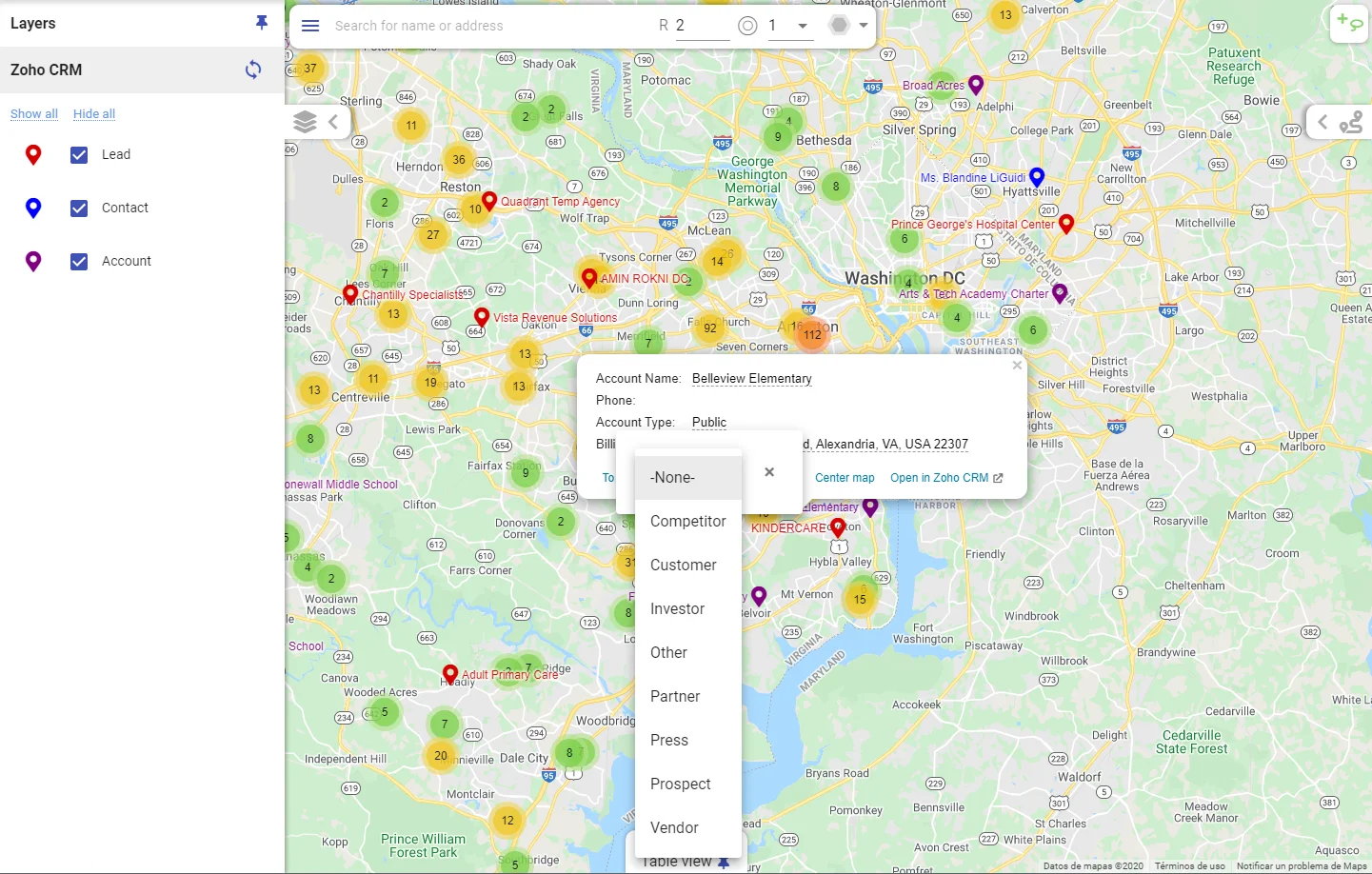
Task: Click the radius circle icon
Action: tap(747, 26)
